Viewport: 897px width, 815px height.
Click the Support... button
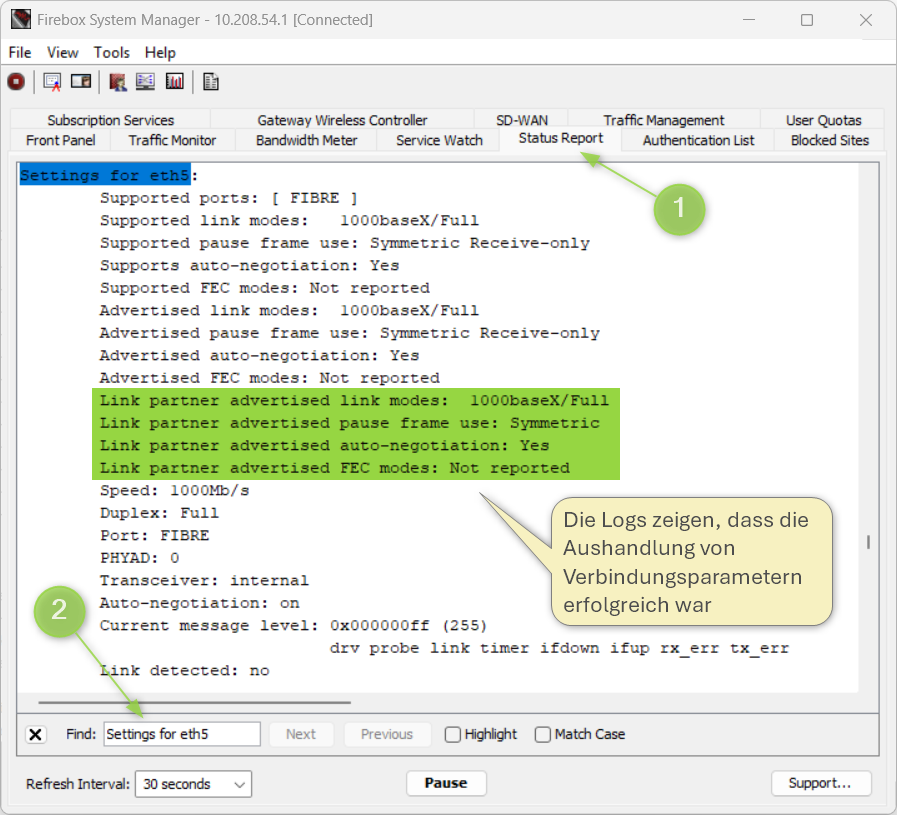[x=820, y=784]
